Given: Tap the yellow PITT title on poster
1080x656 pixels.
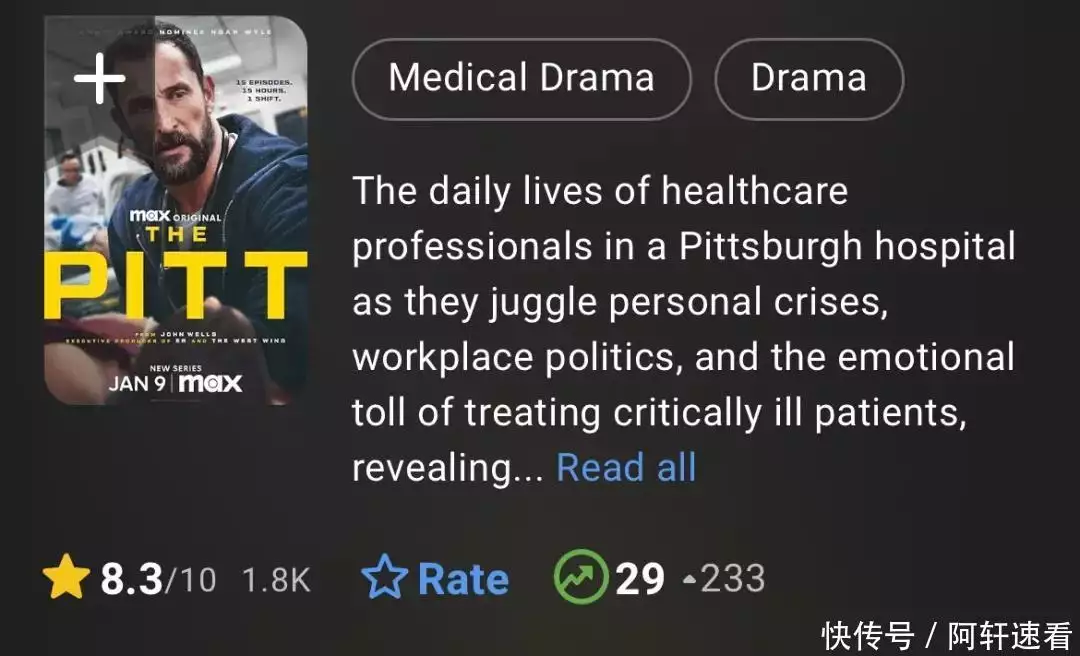Looking at the screenshot, I should [x=176, y=285].
